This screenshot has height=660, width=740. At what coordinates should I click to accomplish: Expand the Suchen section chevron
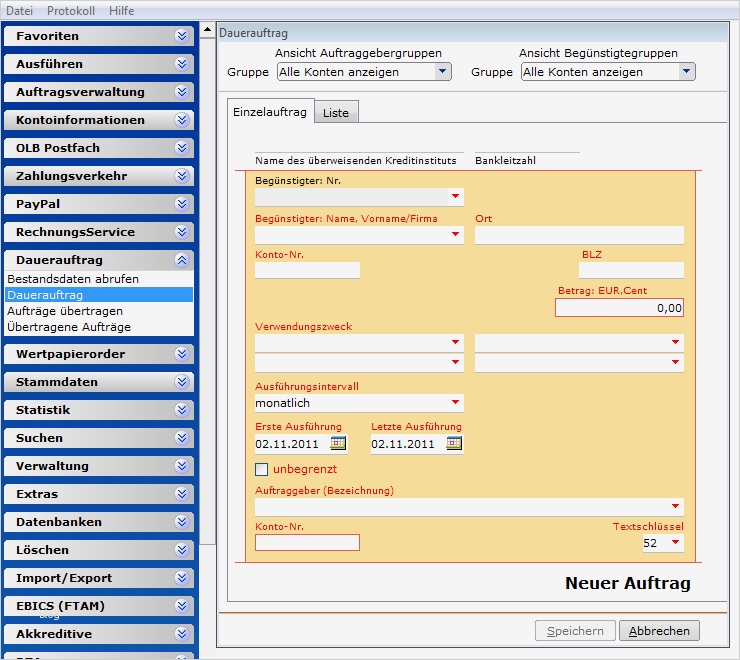tap(182, 438)
